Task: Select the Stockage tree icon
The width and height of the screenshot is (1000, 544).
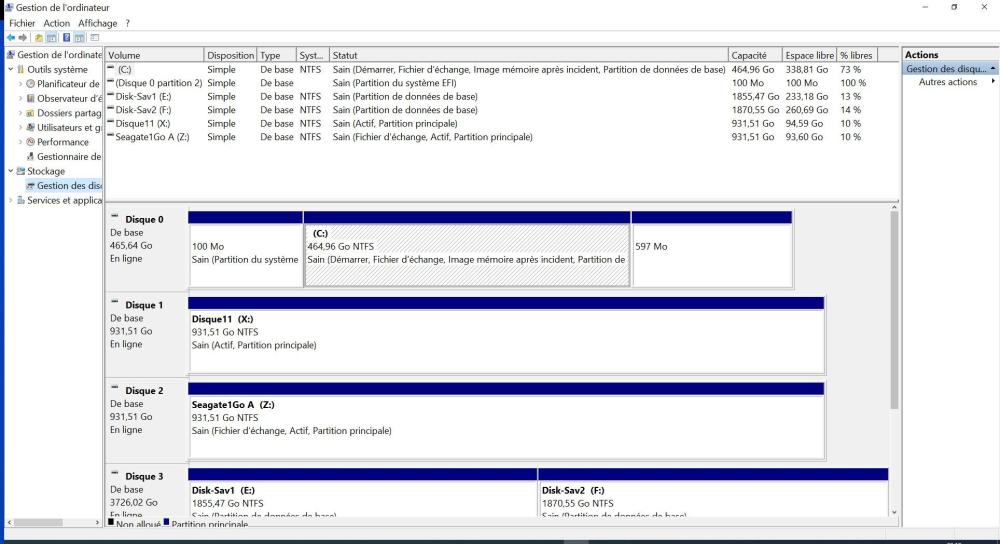Action: 21,171
